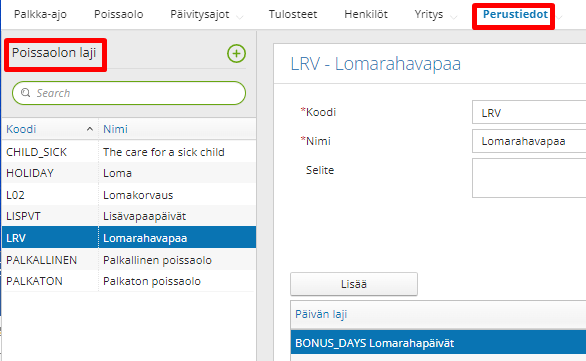
Task: Click into the Selite text area
Action: [529, 178]
